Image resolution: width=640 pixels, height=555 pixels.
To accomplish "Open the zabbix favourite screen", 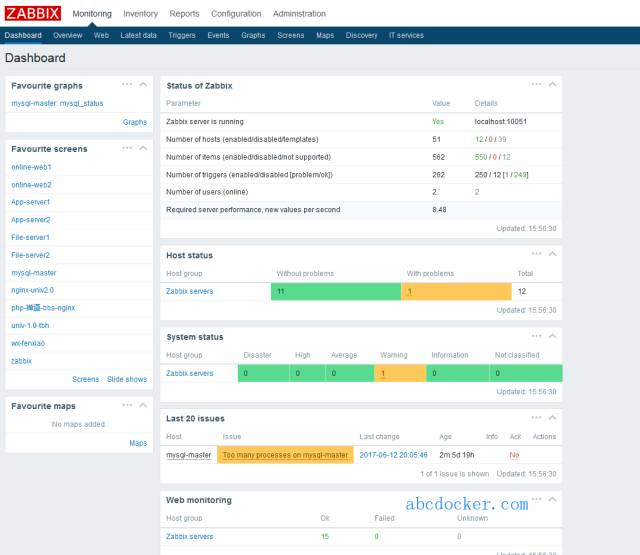I will point(21,361).
